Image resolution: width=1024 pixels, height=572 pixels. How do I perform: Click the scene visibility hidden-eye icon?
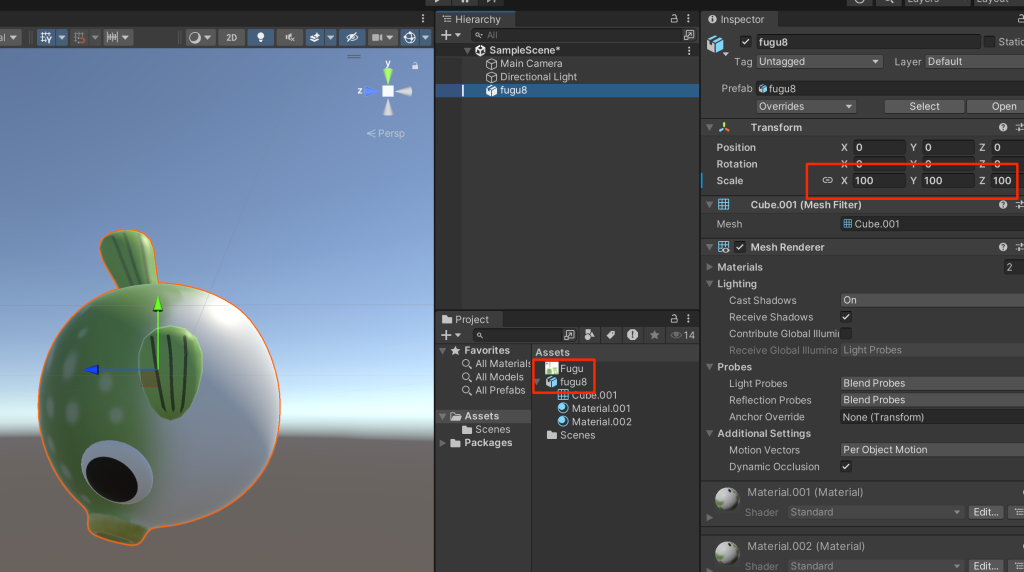pos(350,37)
